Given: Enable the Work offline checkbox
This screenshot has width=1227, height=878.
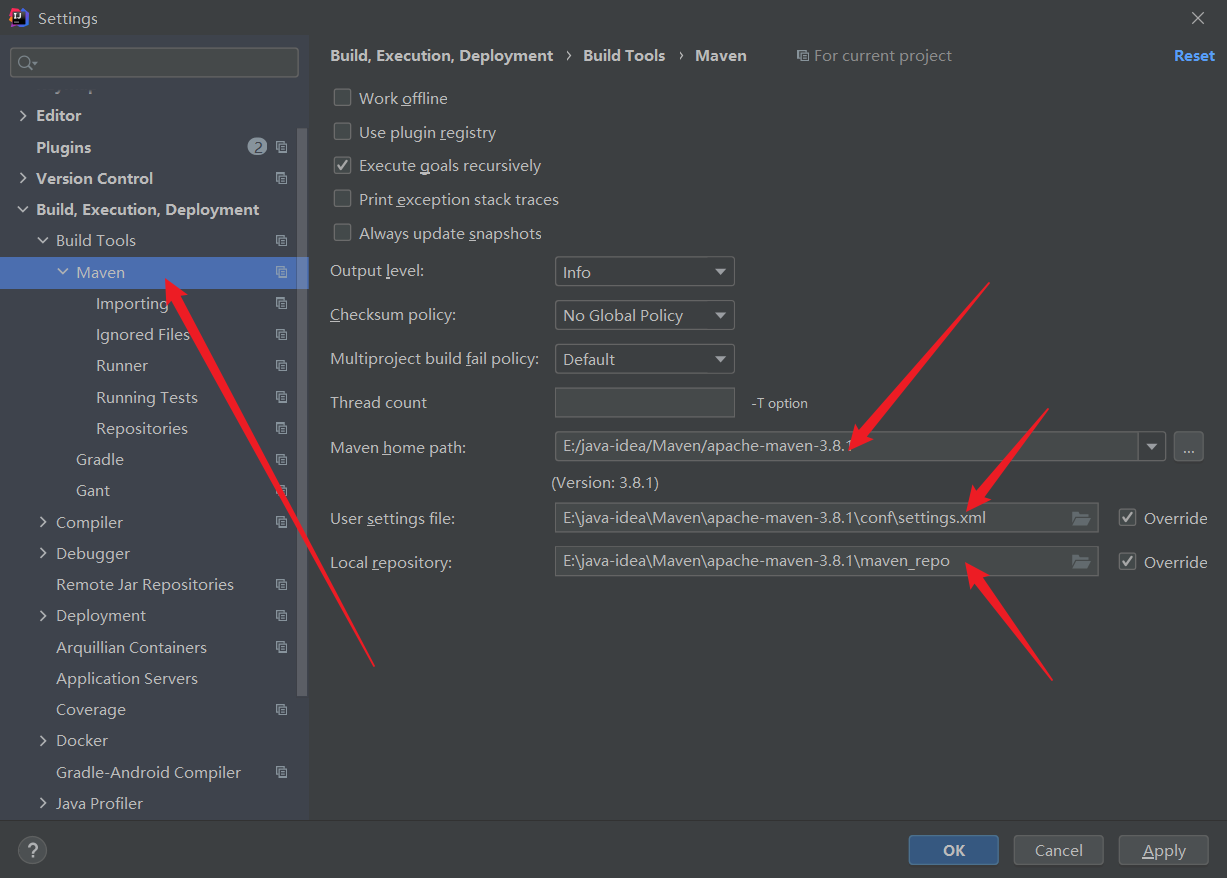Looking at the screenshot, I should [343, 98].
